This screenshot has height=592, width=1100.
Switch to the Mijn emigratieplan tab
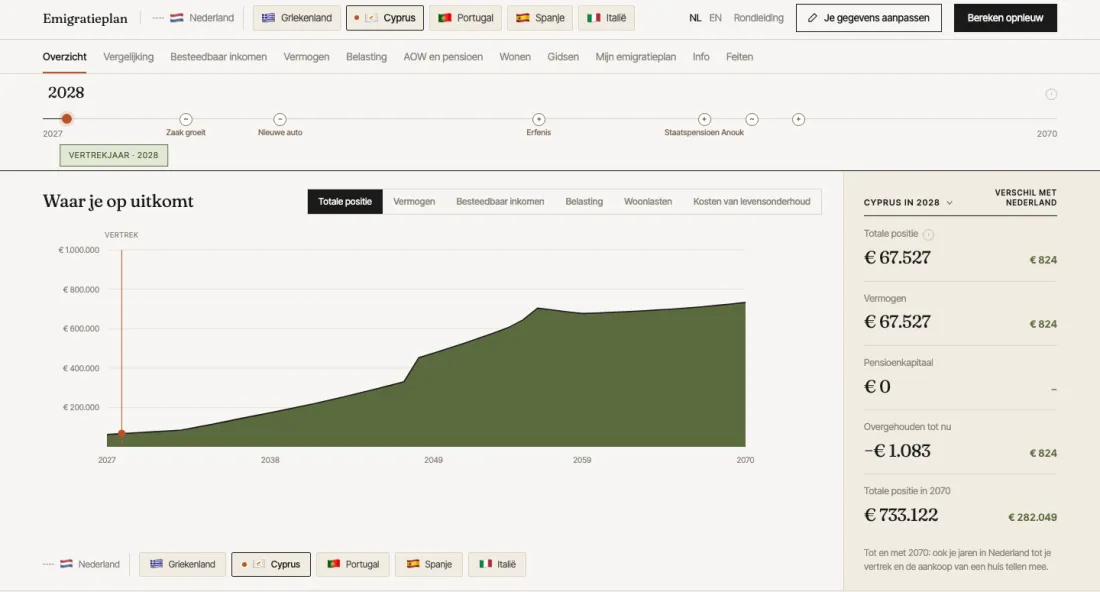[636, 57]
